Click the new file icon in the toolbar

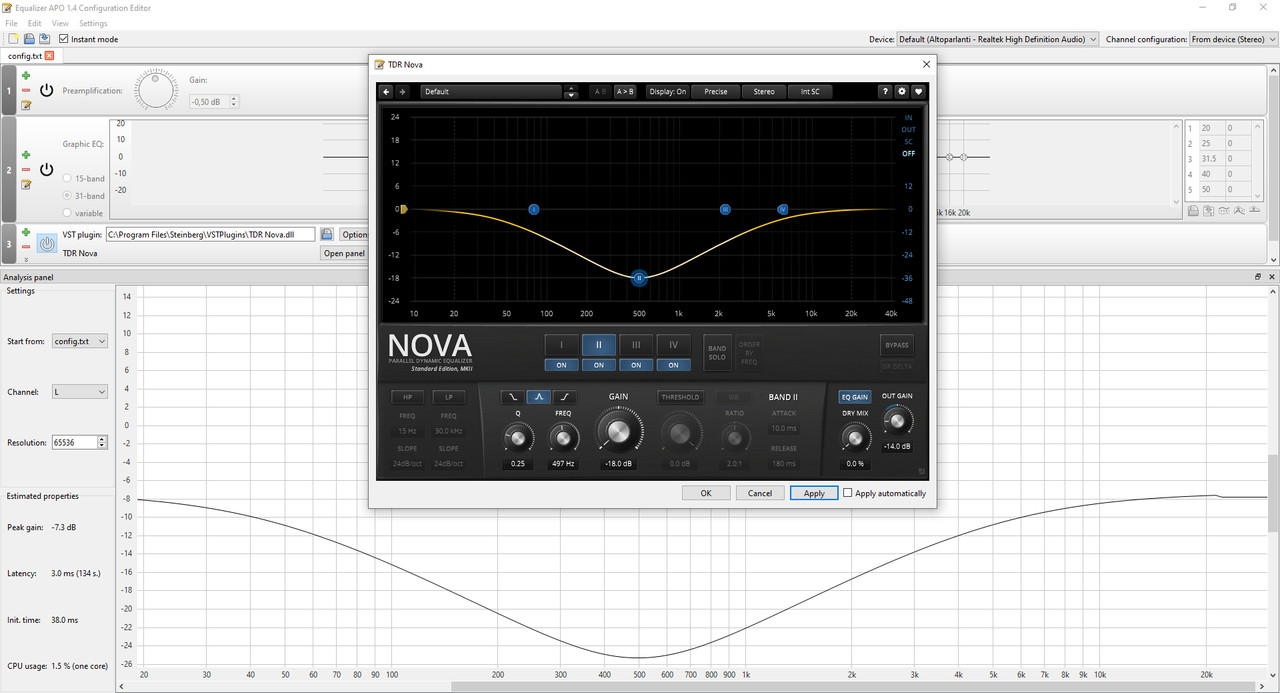point(13,39)
